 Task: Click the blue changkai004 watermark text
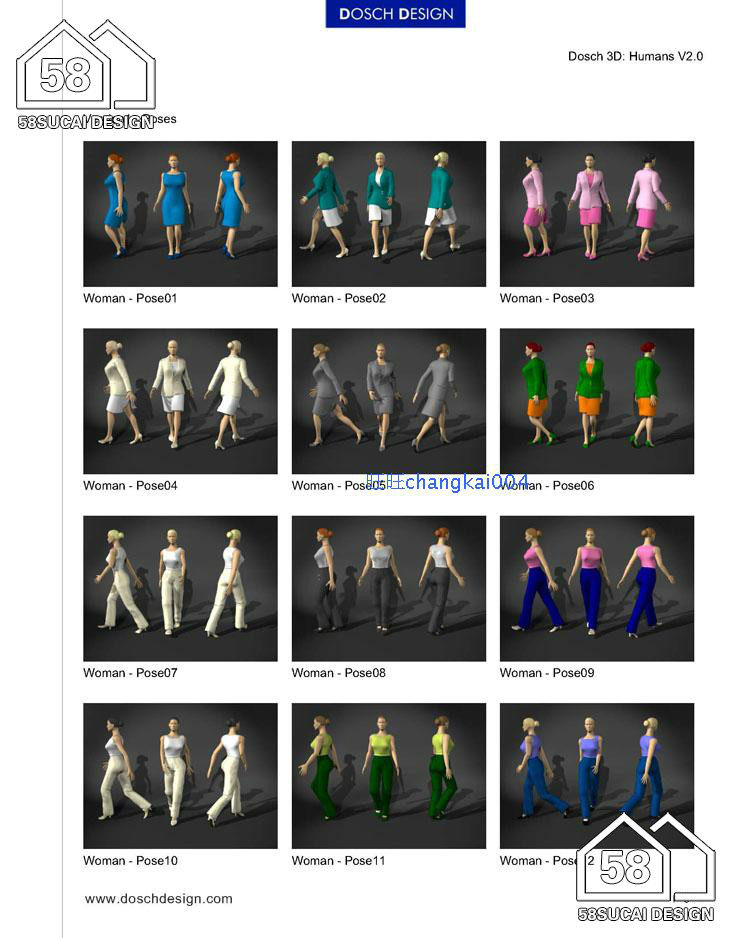[x=448, y=482]
